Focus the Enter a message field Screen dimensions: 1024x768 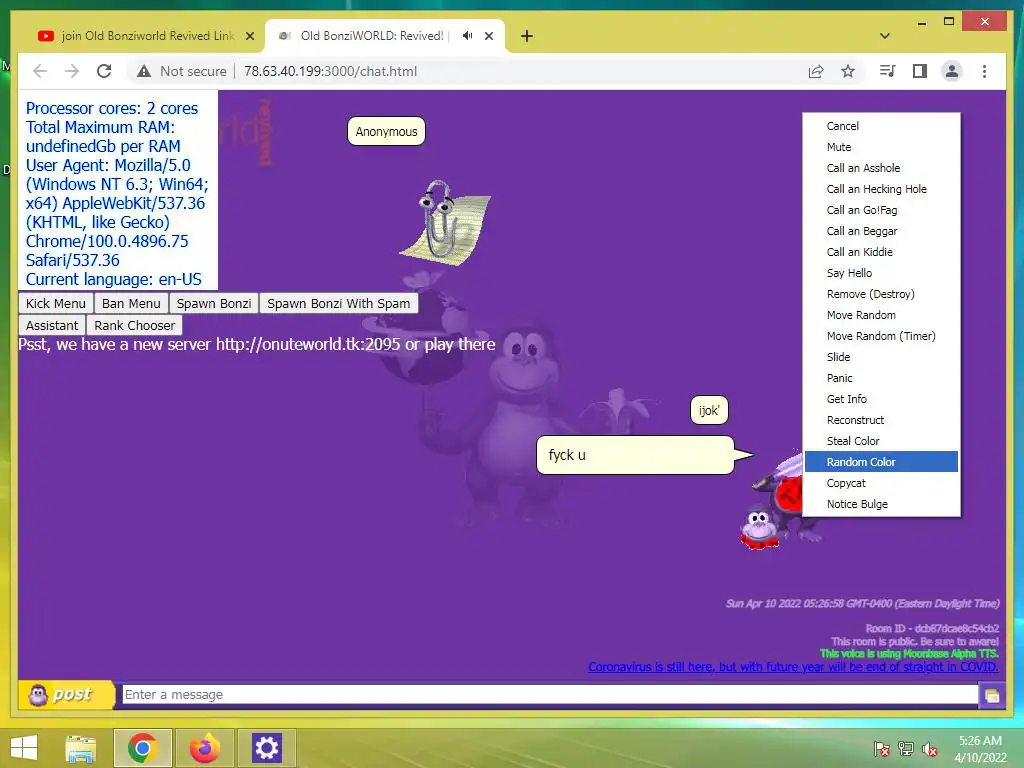550,694
